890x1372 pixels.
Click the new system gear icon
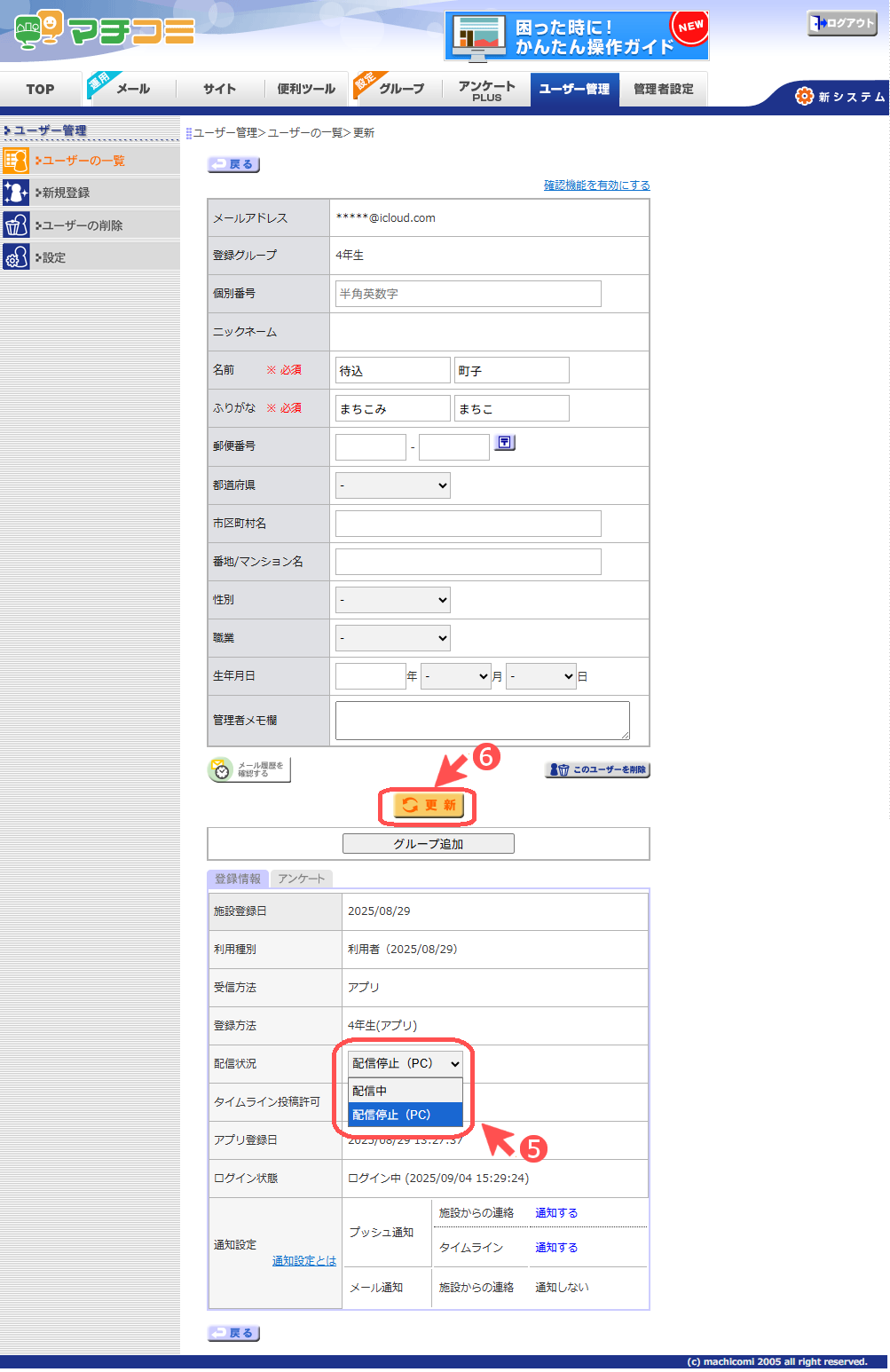coord(804,96)
